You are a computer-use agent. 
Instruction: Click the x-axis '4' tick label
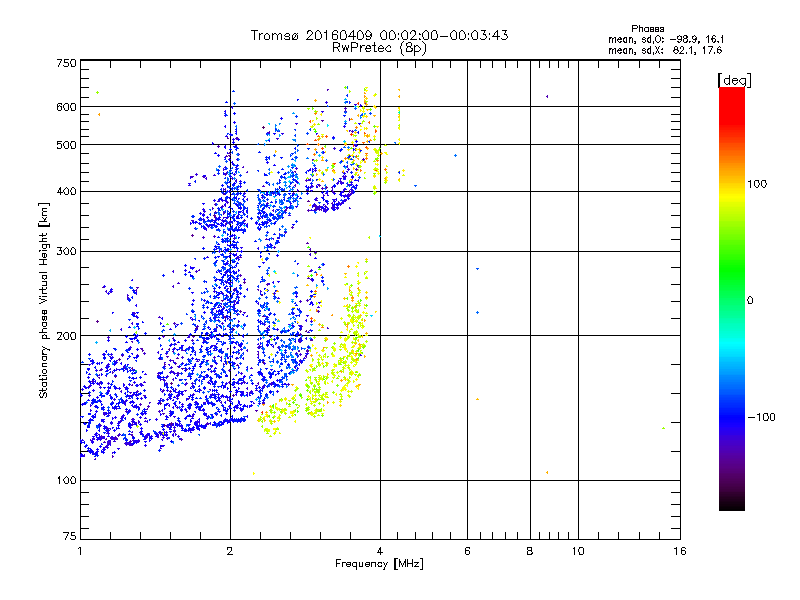point(380,551)
